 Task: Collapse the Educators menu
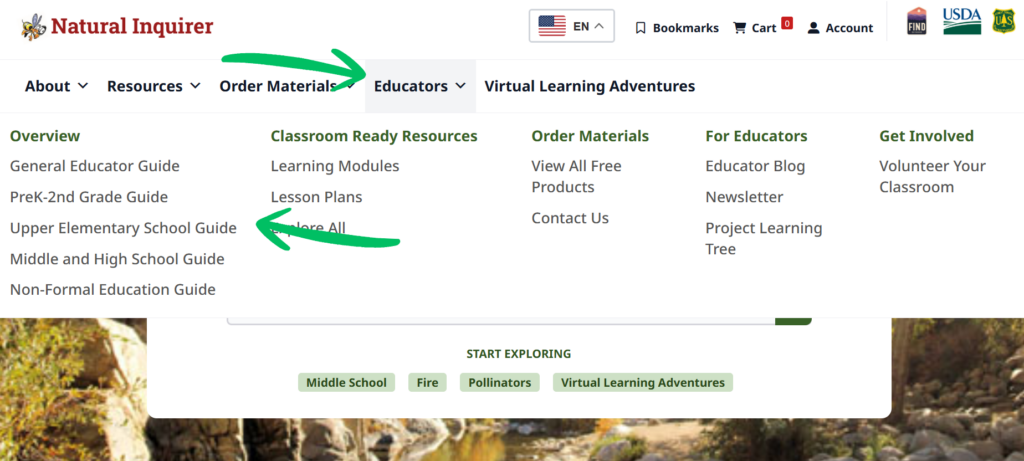tap(420, 86)
